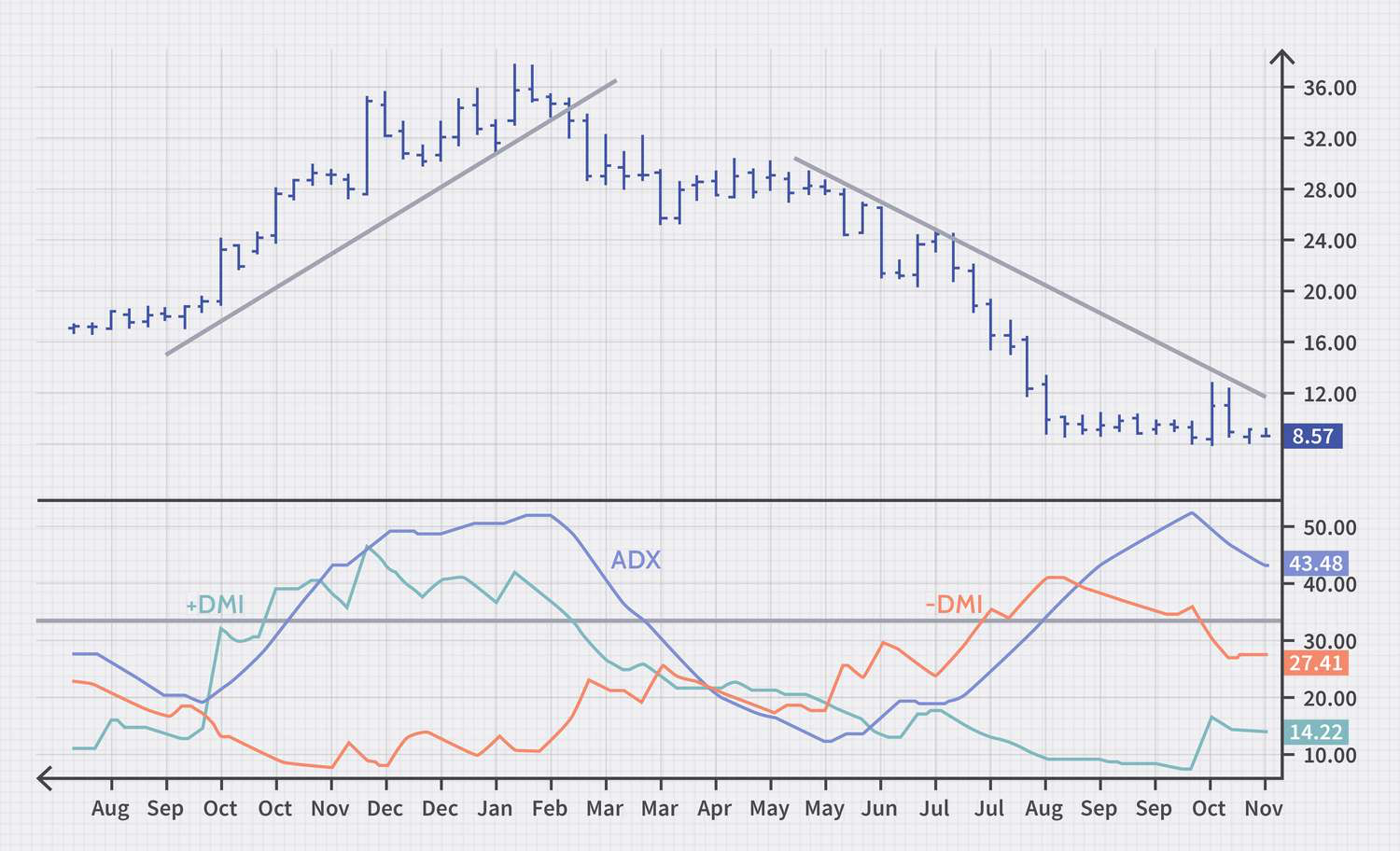1400x851 pixels.
Task: Click the 16.00 price axis label
Action: pyautogui.click(x=1330, y=342)
